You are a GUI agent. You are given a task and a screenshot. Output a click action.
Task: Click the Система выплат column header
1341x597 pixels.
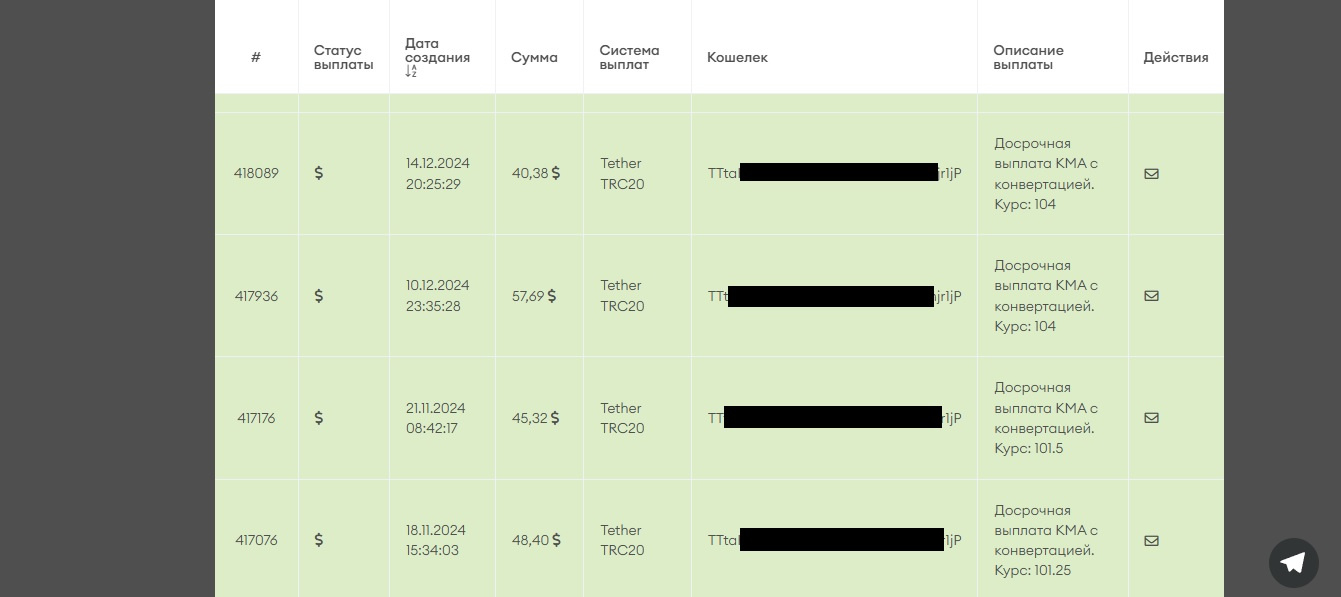pos(629,58)
